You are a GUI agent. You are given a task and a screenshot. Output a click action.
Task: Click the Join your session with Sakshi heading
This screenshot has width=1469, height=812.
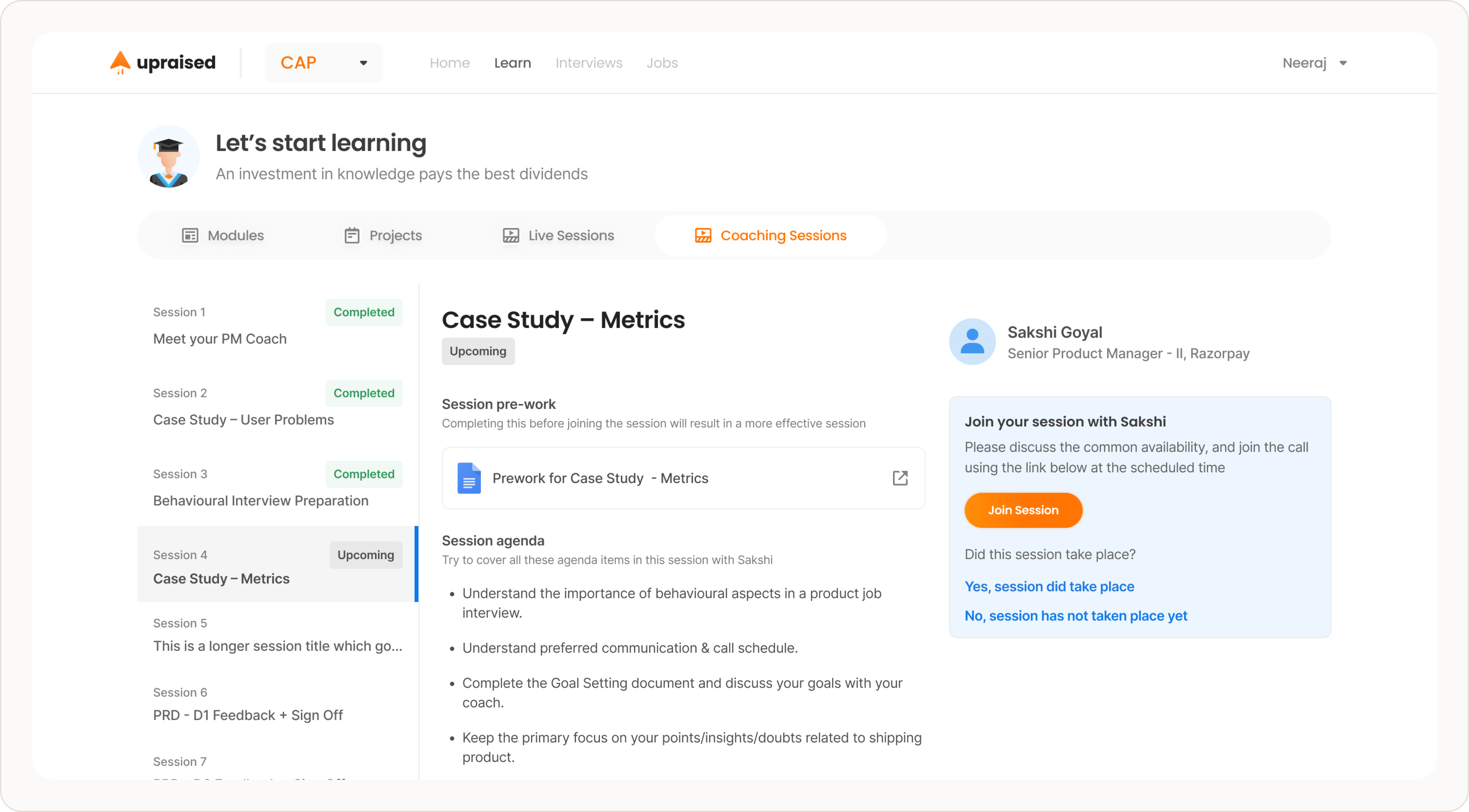coord(1065,422)
